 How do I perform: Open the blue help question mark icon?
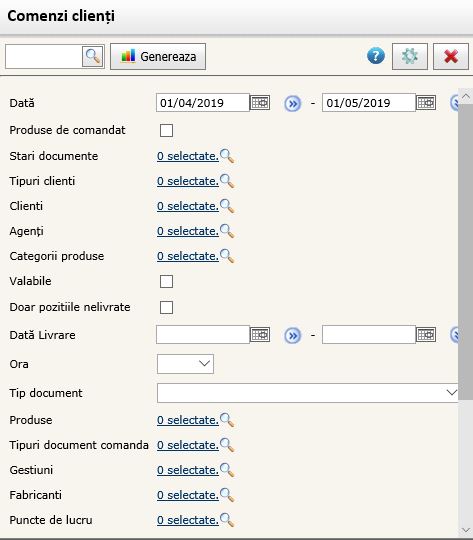click(x=376, y=56)
